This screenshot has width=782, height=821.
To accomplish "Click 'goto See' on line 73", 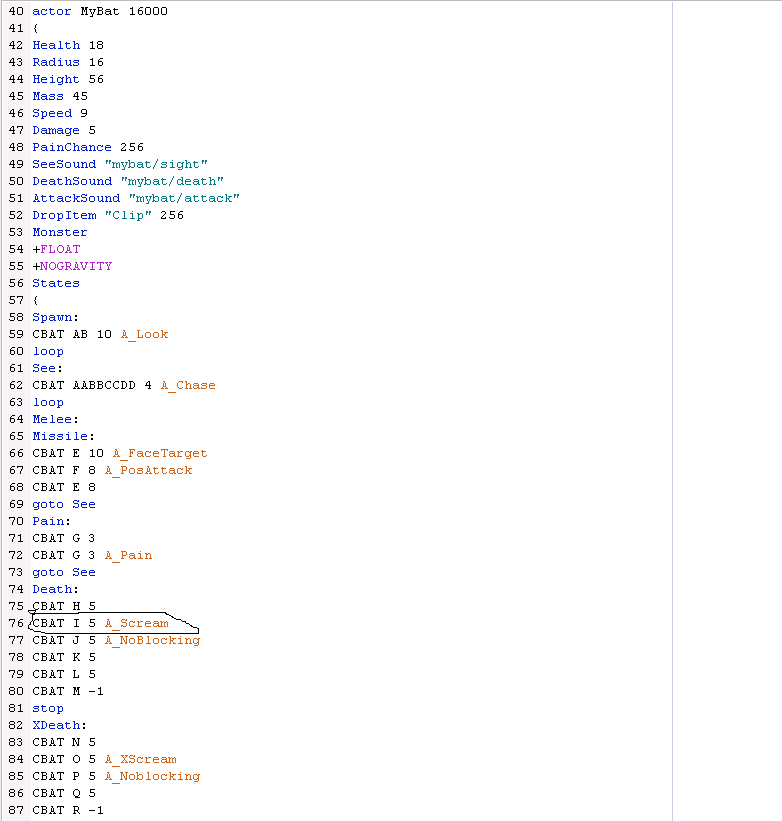I will point(64,573).
